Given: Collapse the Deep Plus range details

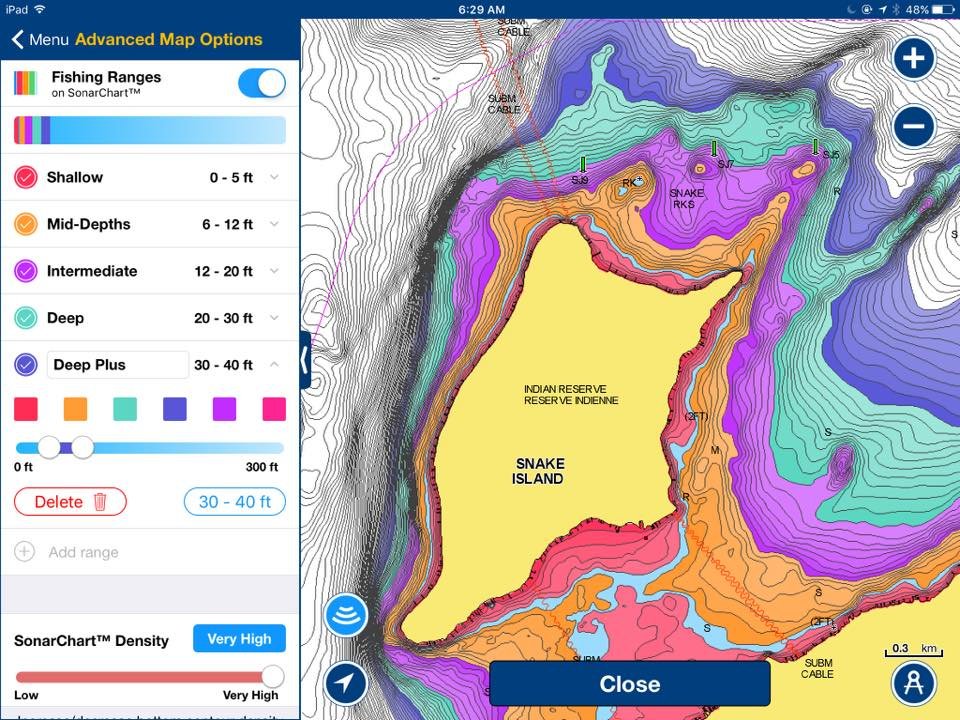Looking at the screenshot, I should tap(274, 365).
